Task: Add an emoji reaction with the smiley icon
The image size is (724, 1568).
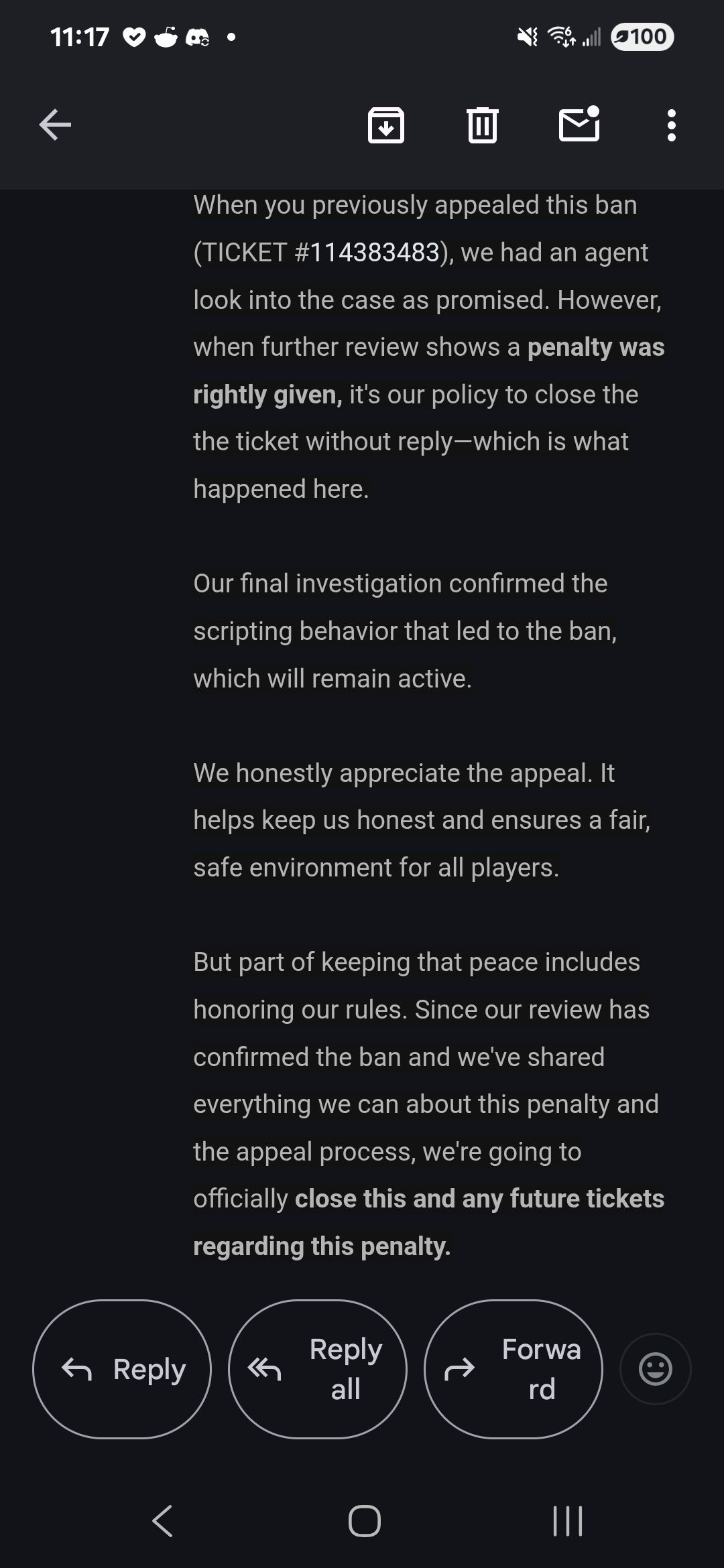Action: point(656,1369)
